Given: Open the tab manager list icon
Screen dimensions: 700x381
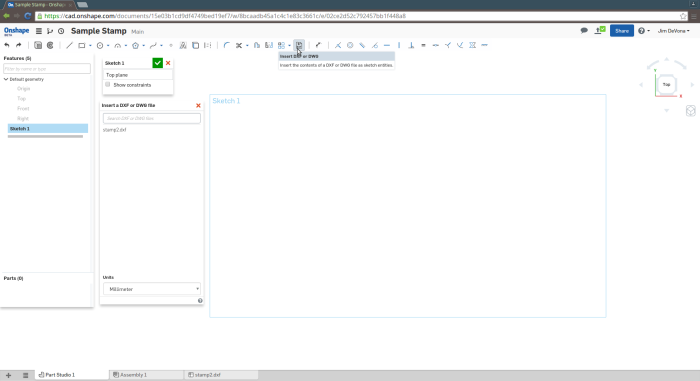Looking at the screenshot, I should [x=25, y=375].
